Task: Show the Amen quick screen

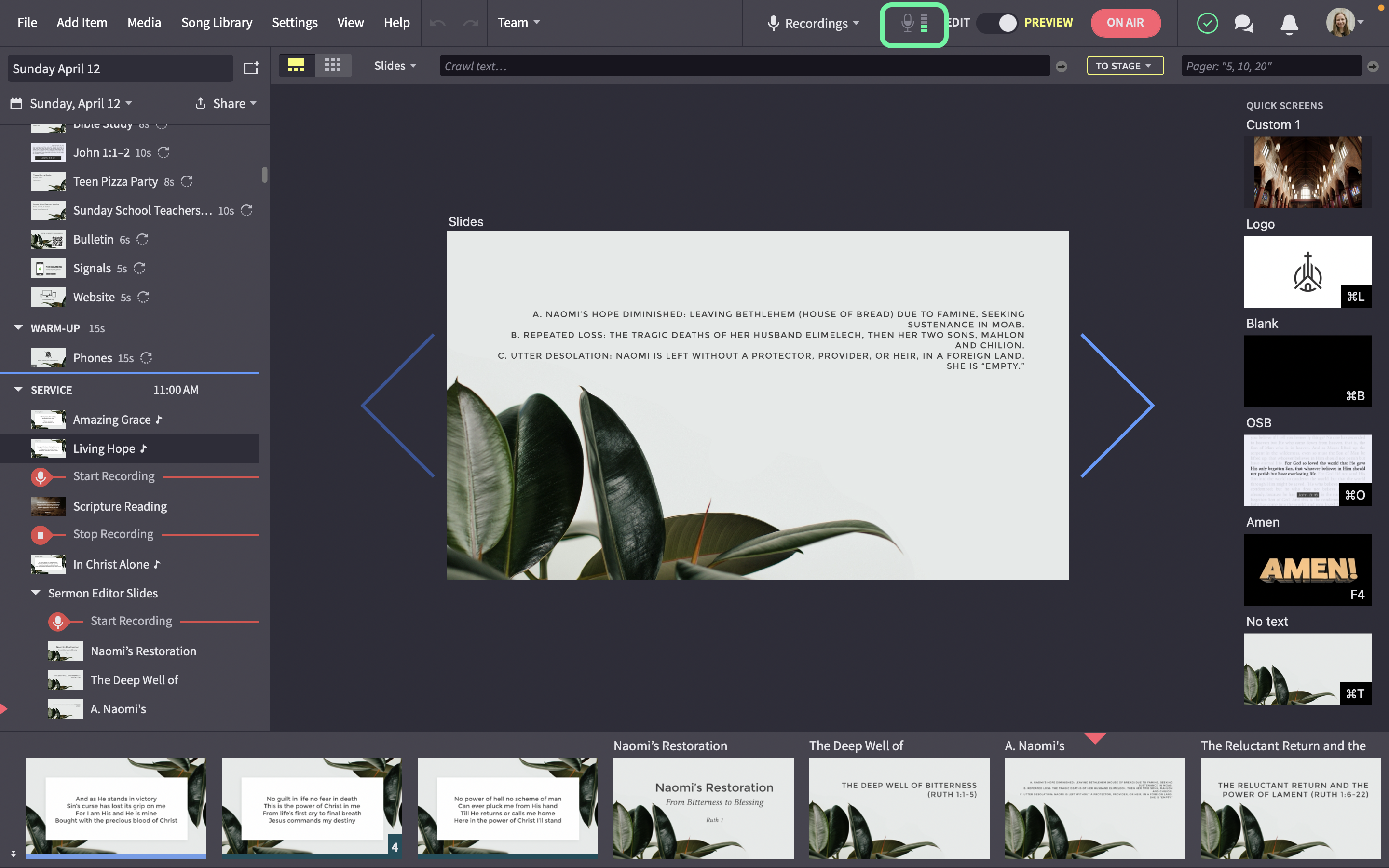Action: [x=1307, y=570]
